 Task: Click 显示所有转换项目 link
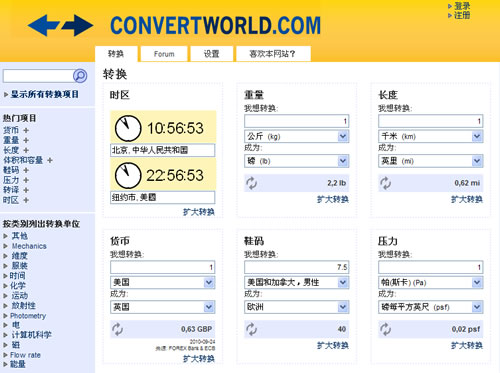[x=45, y=95]
